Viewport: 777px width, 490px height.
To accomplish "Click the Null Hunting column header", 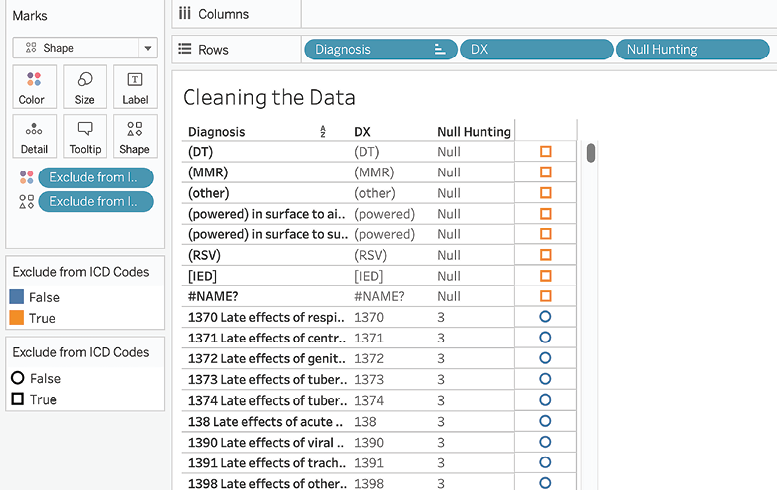I will point(474,132).
